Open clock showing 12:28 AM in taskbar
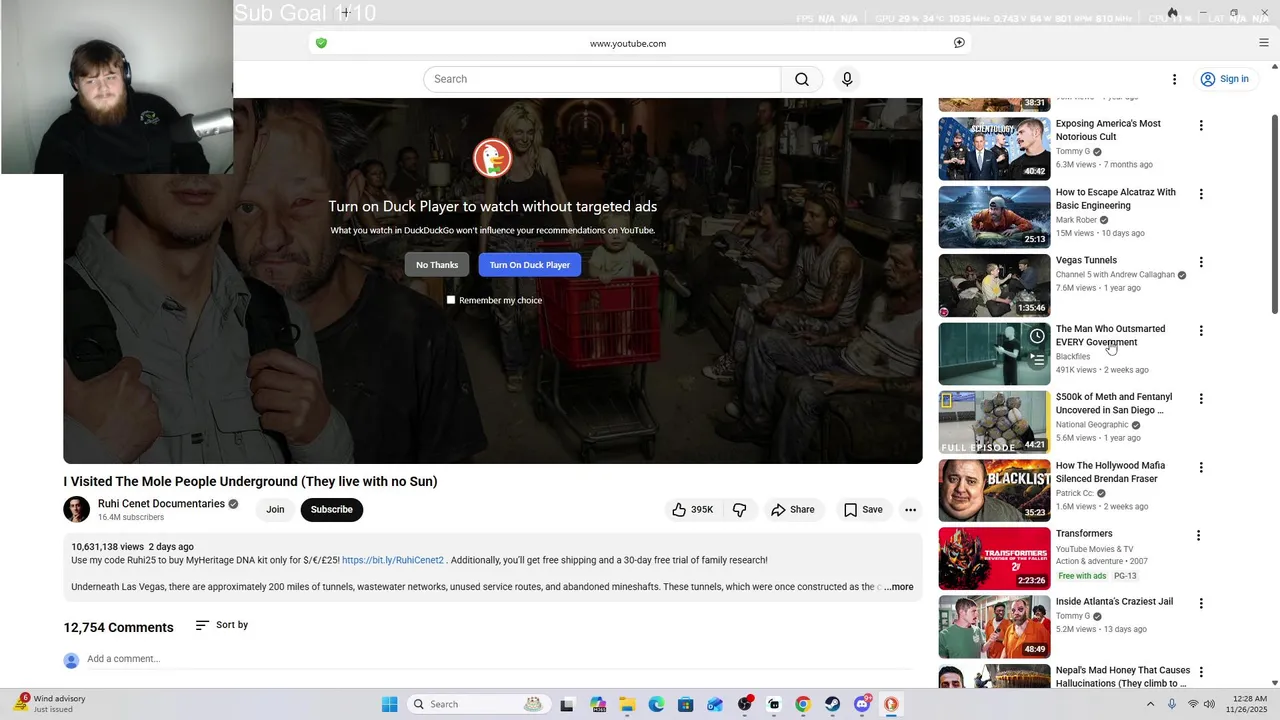1280x720 pixels. click(x=1246, y=704)
